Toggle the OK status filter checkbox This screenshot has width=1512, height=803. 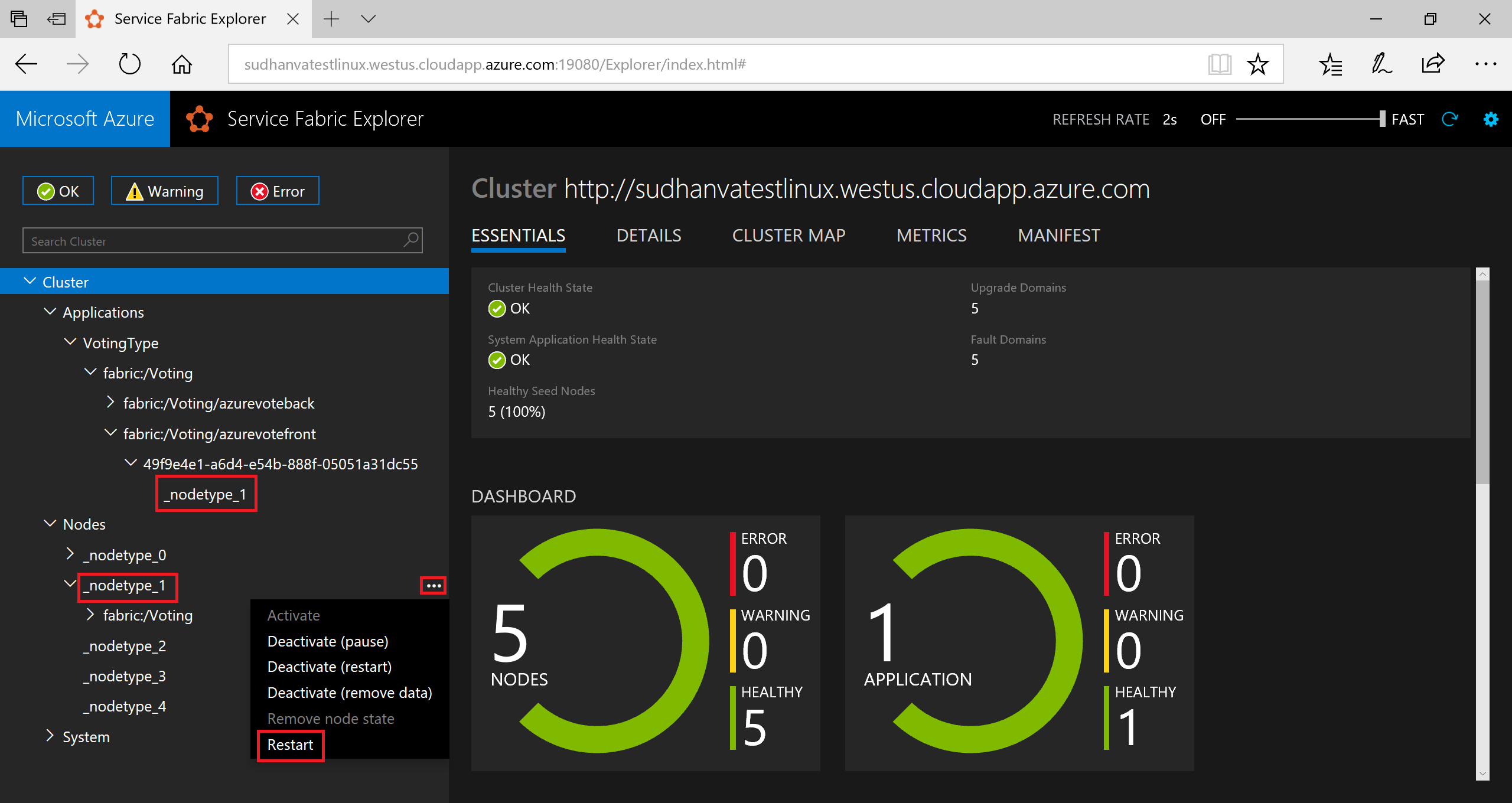pos(56,192)
